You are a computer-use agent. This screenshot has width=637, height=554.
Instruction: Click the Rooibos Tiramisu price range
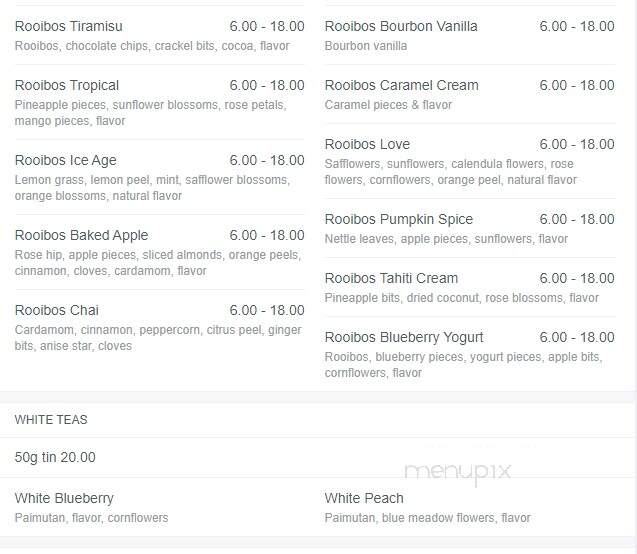[267, 26]
